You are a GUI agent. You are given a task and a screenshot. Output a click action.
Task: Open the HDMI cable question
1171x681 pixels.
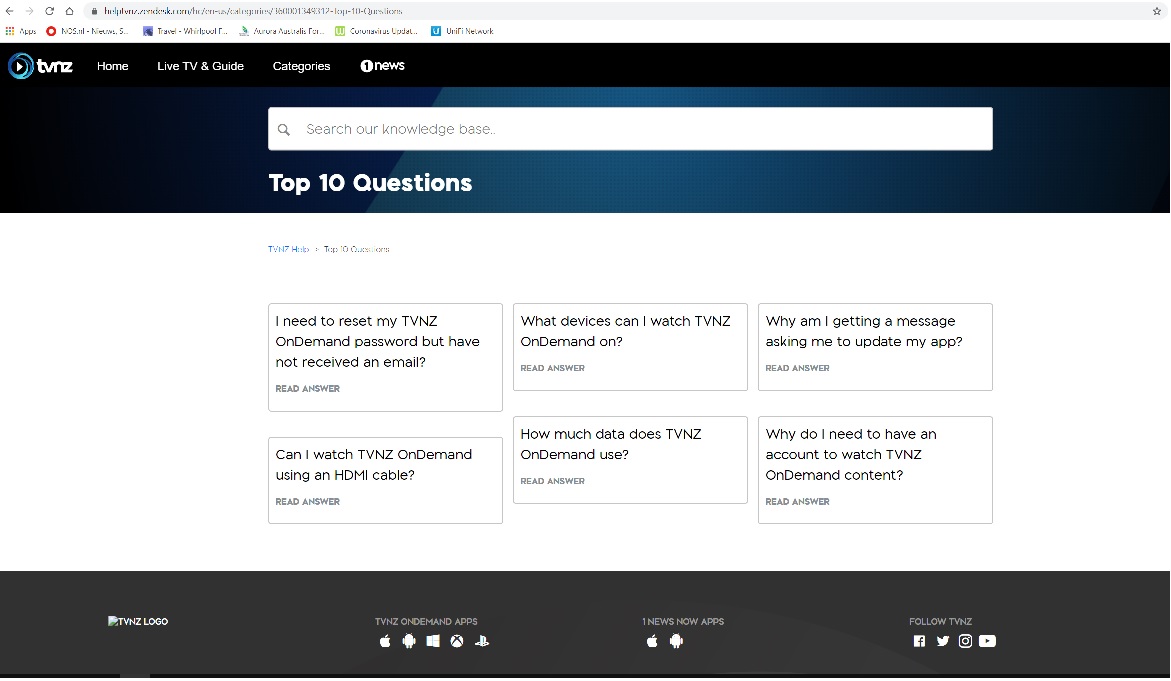click(x=373, y=465)
